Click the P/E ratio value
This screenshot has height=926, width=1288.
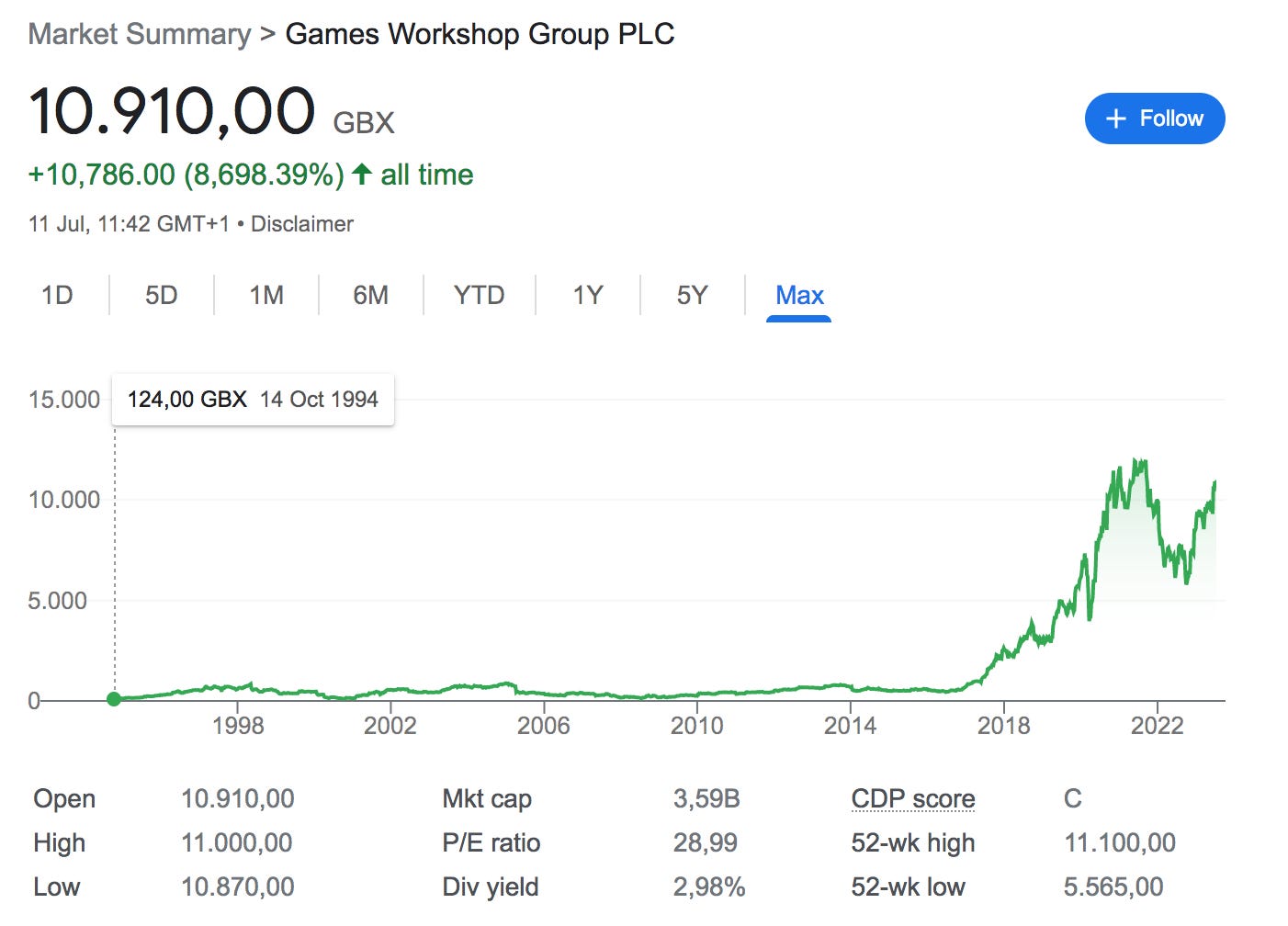pos(706,842)
